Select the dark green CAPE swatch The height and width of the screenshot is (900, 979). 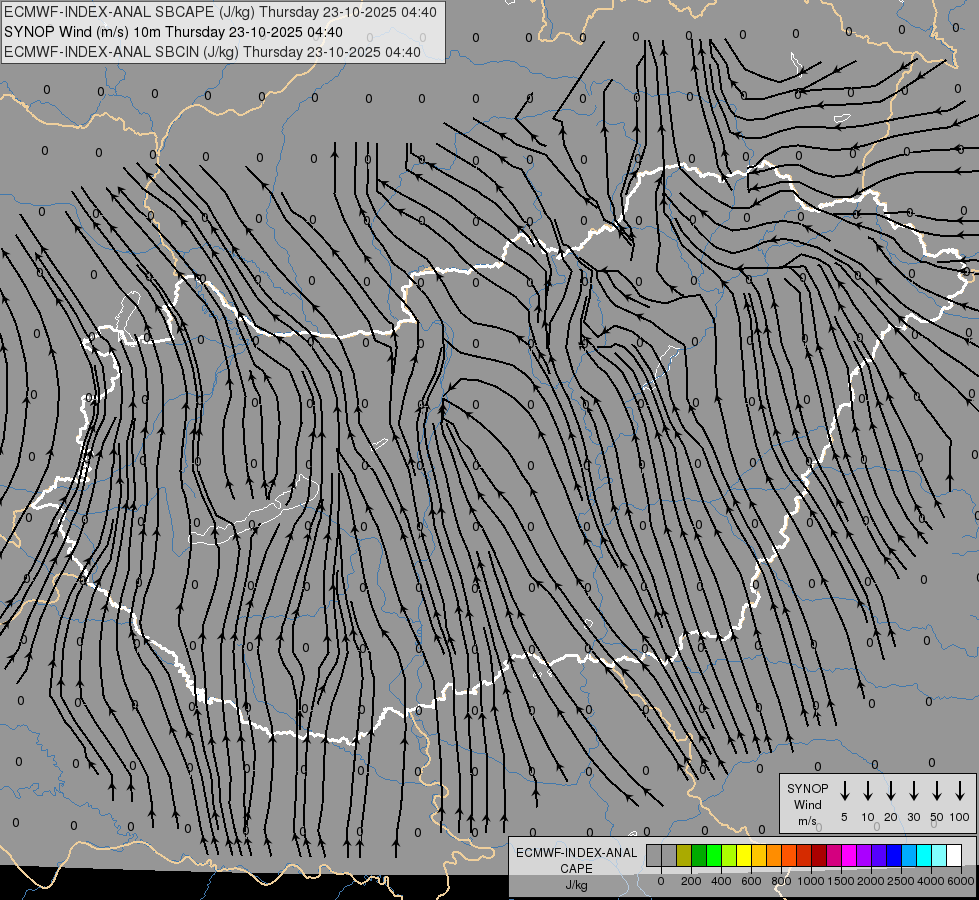pos(699,855)
